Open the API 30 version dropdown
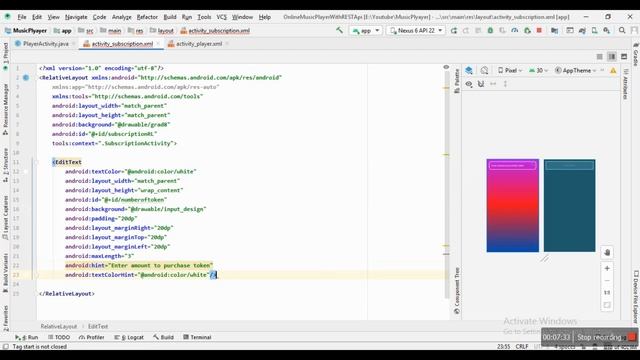Image resolution: width=640 pixels, height=360 pixels. (538, 71)
